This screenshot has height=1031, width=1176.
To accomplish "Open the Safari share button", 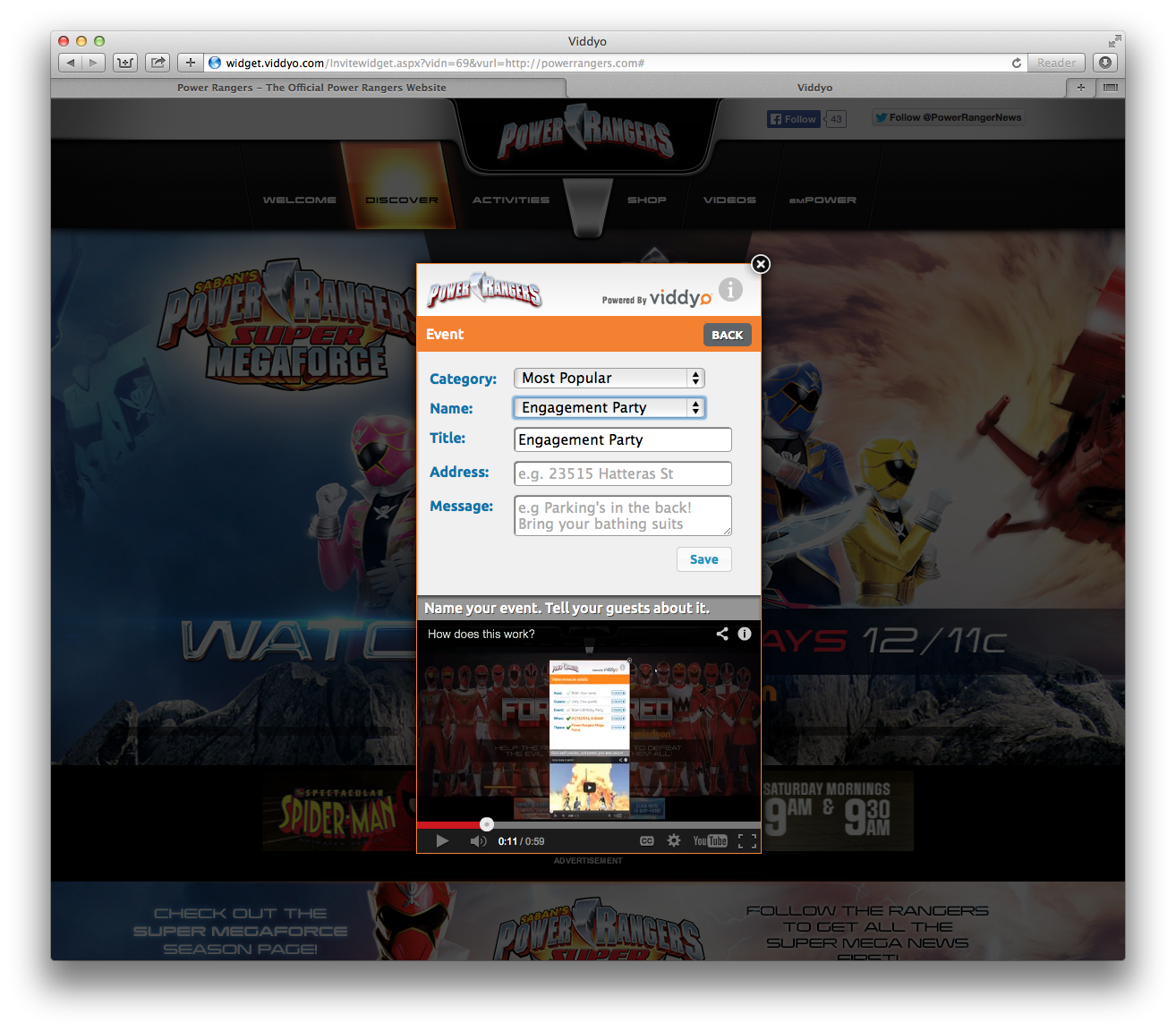I will click(158, 63).
